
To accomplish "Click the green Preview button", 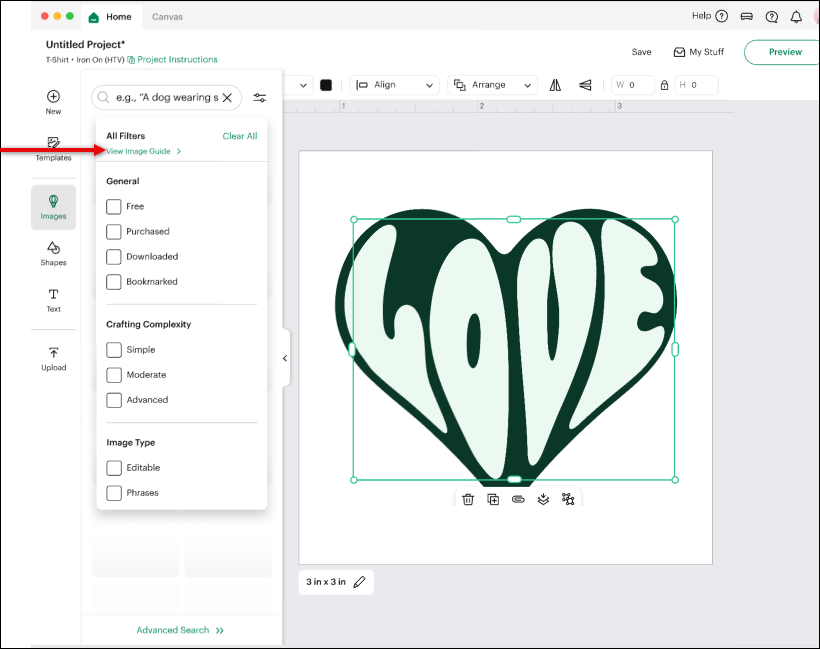I will (x=785, y=52).
